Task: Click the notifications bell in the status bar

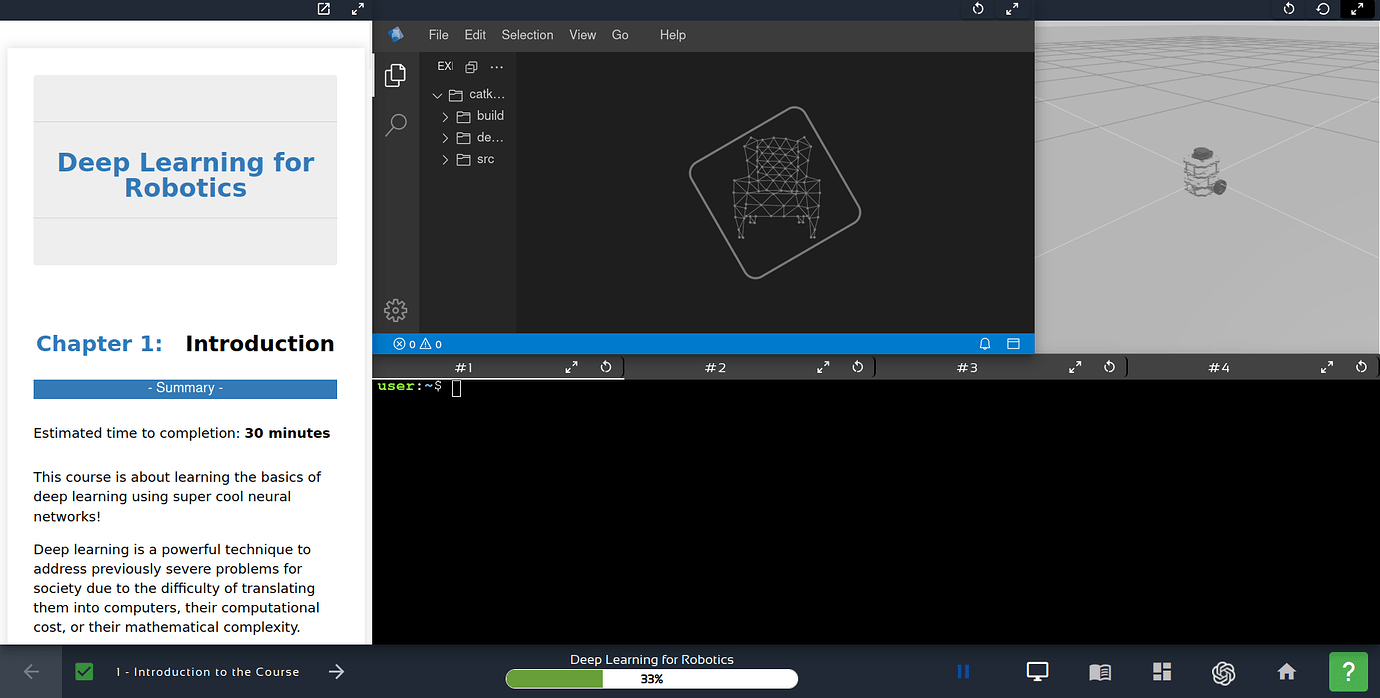Action: tap(985, 344)
